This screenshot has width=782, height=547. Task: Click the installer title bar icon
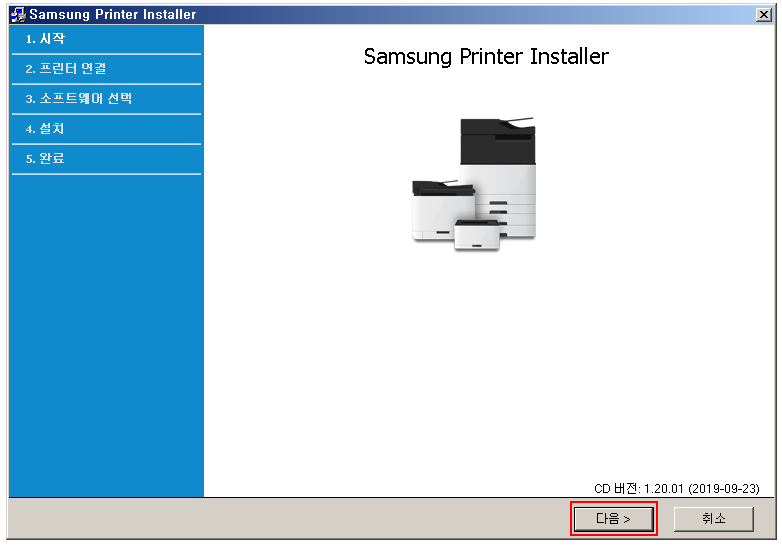click(18, 14)
